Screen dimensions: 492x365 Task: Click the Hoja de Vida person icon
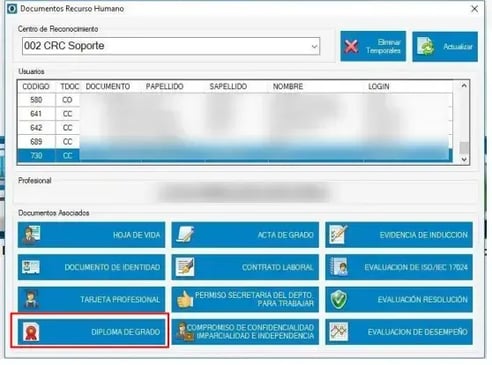coord(31,235)
